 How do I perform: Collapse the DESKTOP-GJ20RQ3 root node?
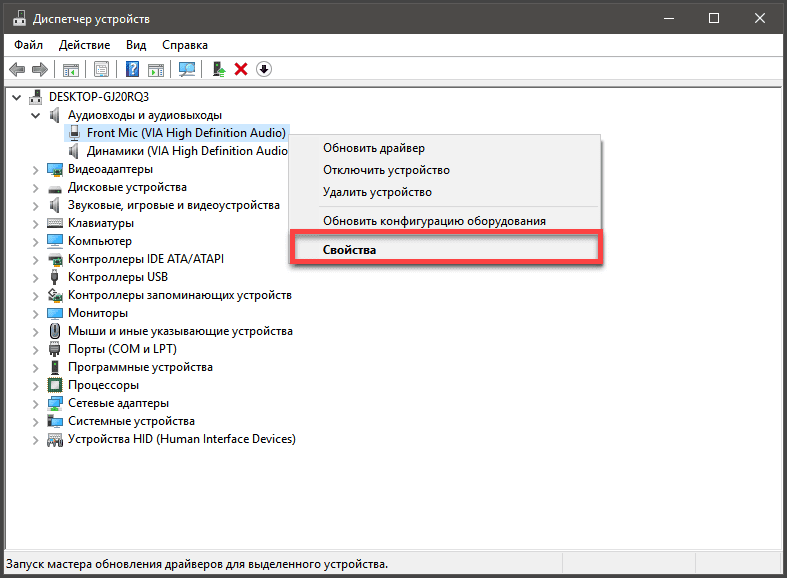(17, 97)
